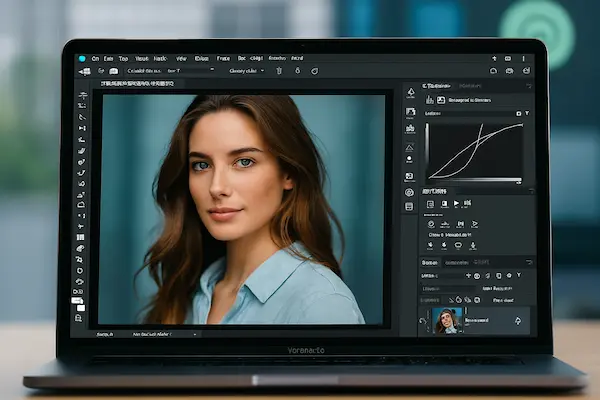Click the tag-shaped icon in the options bar
Image resolution: width=600 pixels, height=400 pixels.
[x=315, y=71]
